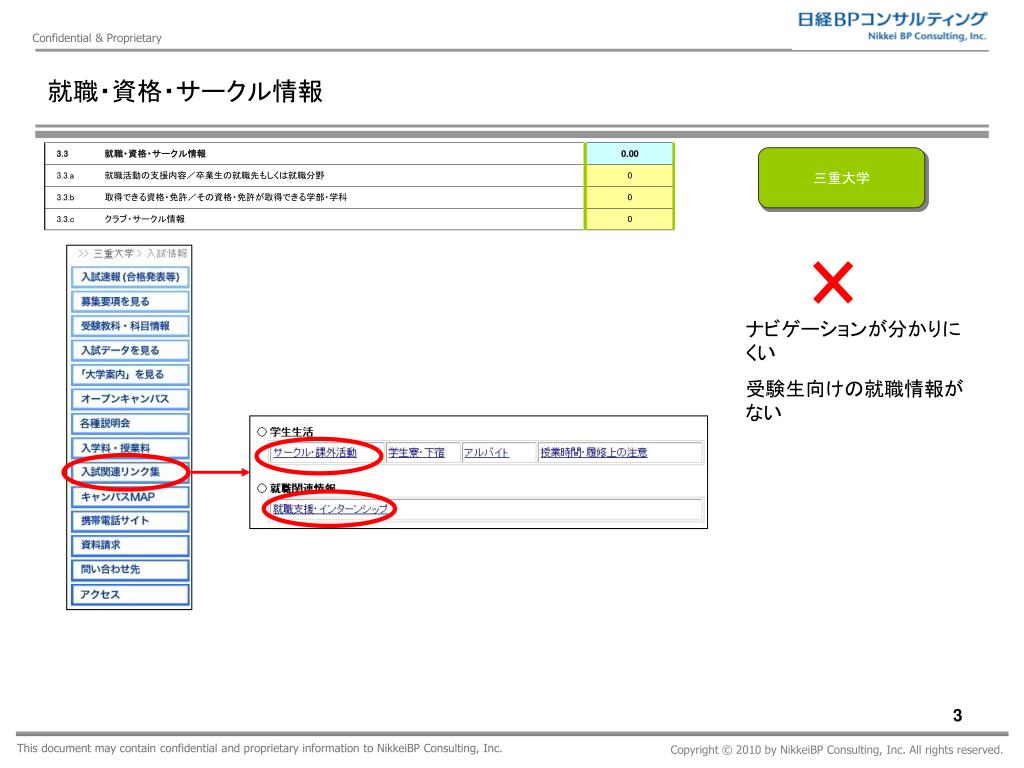This screenshot has width=1024, height=768.
Task: Click the 就職関連情報 section heading
Action: tap(302, 488)
